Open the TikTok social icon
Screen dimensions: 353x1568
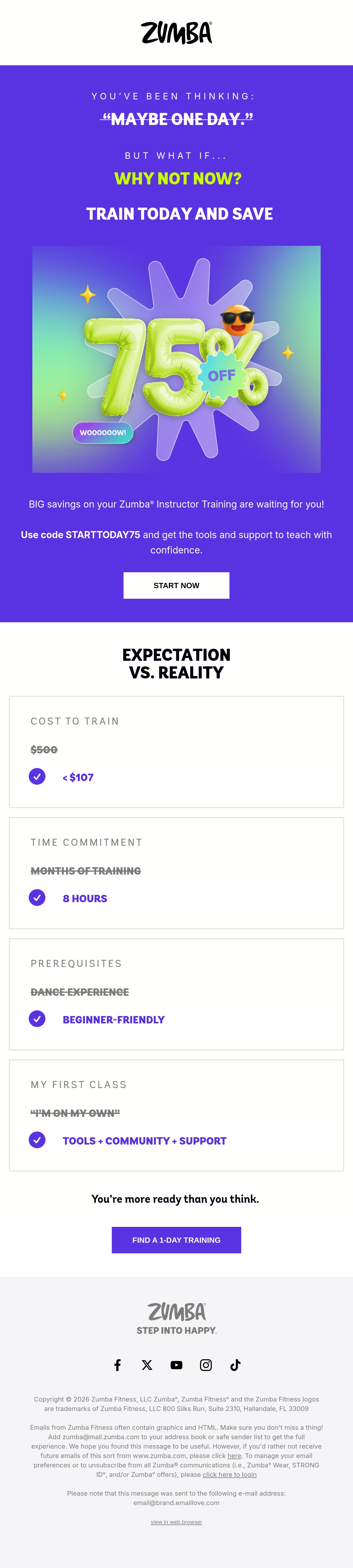pyautogui.click(x=236, y=1365)
